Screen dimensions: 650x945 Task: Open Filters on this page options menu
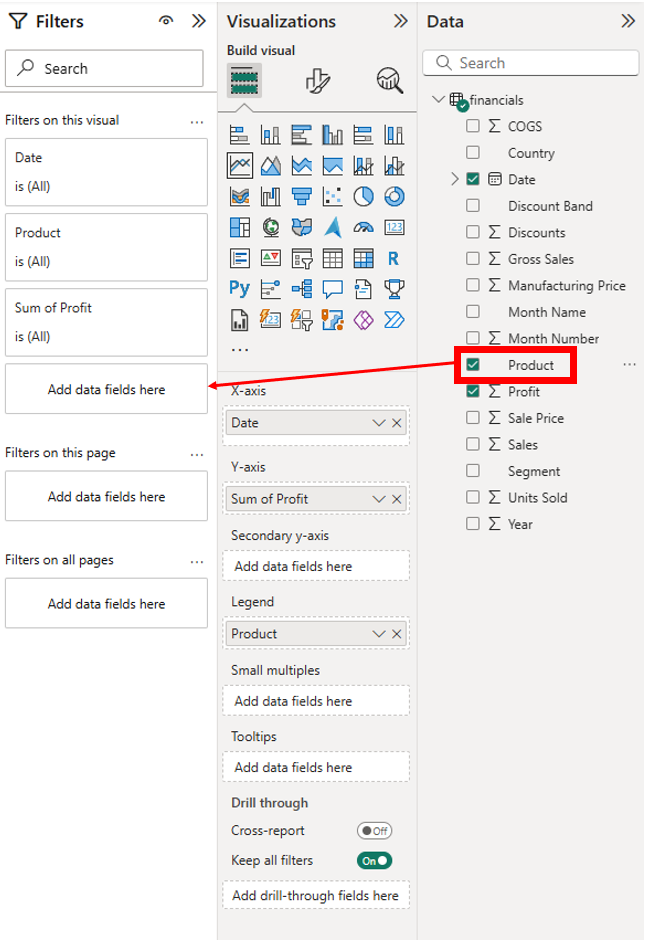click(197, 454)
